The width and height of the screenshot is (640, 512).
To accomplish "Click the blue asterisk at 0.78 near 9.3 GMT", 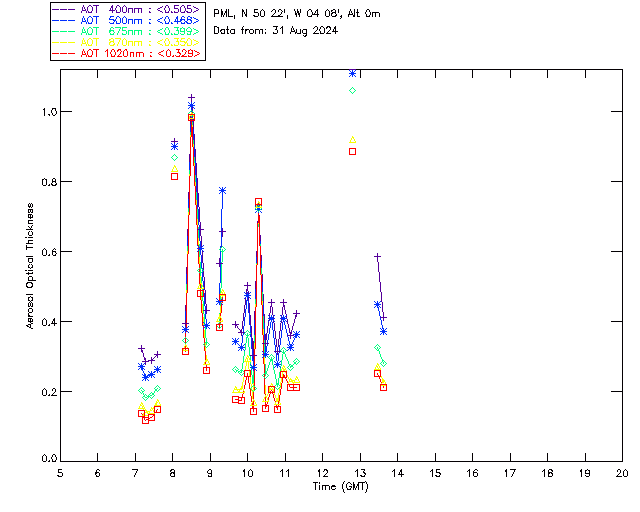I will [x=222, y=191].
